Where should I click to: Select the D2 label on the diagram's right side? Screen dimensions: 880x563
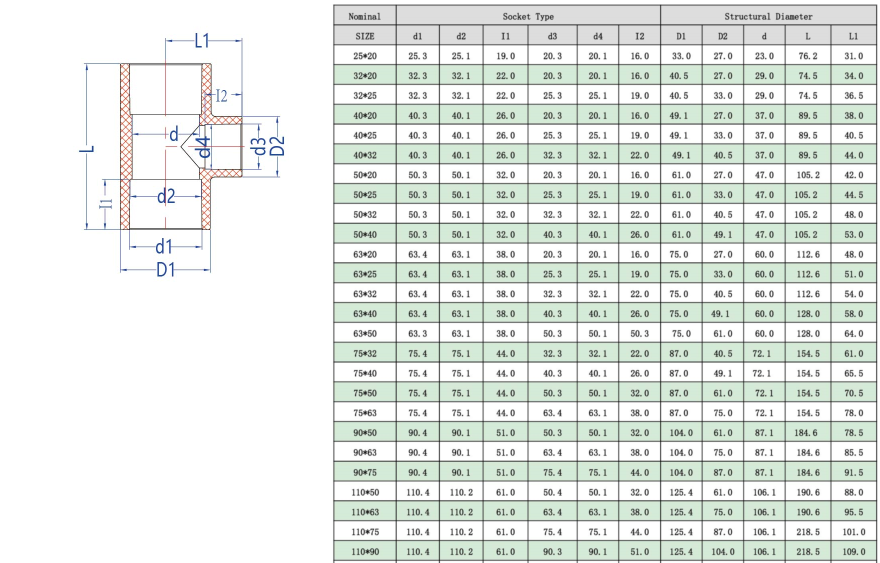click(278, 146)
